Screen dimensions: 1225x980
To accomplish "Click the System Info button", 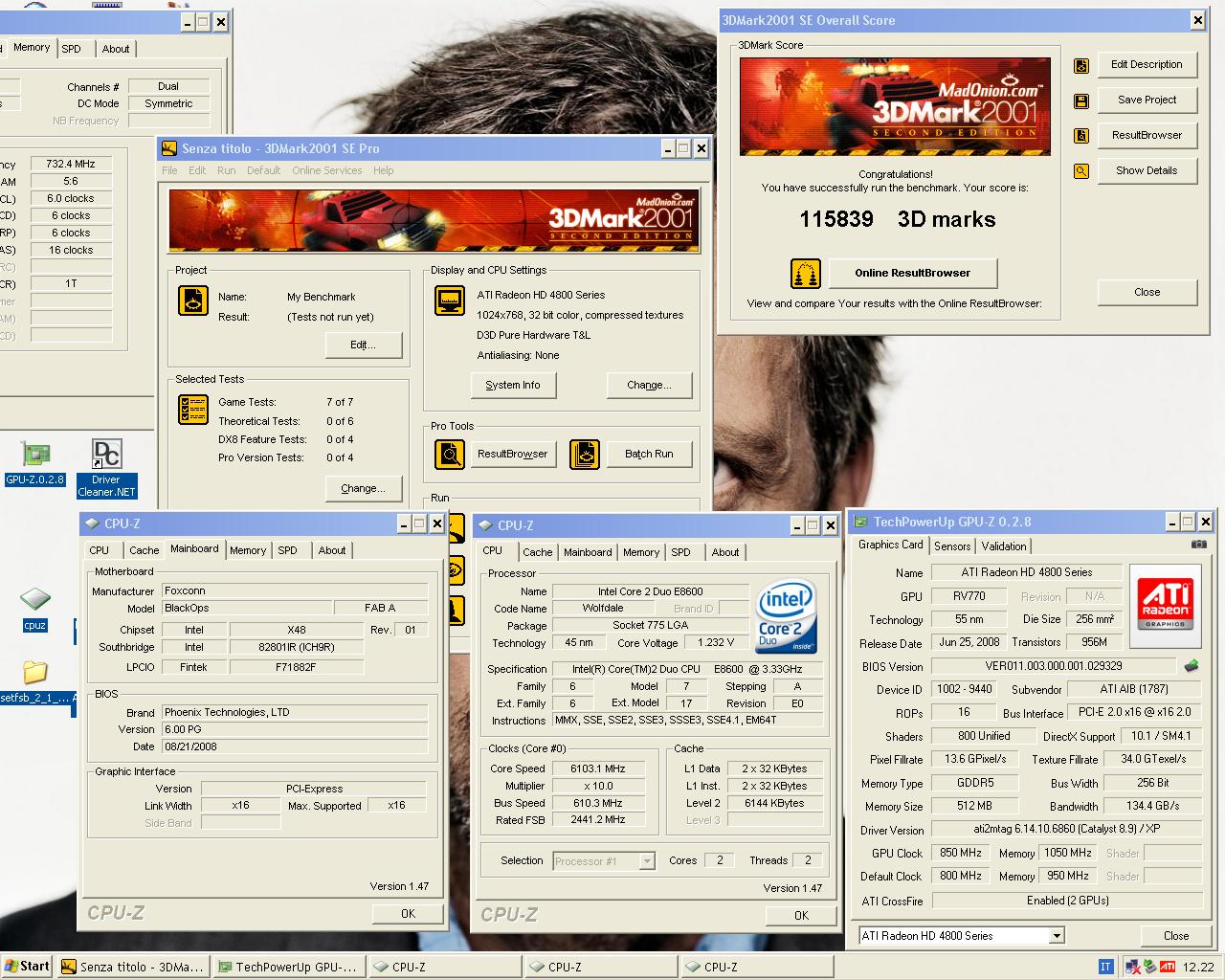I will click(513, 385).
